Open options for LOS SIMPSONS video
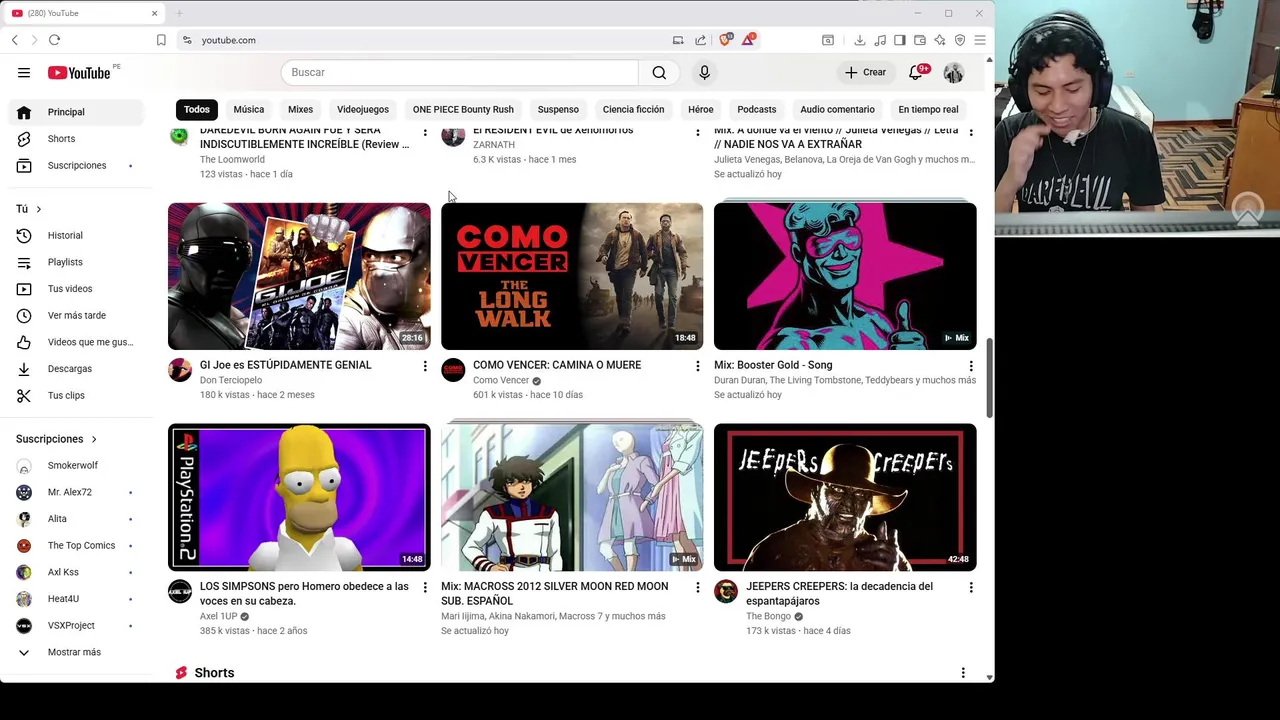 [425, 587]
